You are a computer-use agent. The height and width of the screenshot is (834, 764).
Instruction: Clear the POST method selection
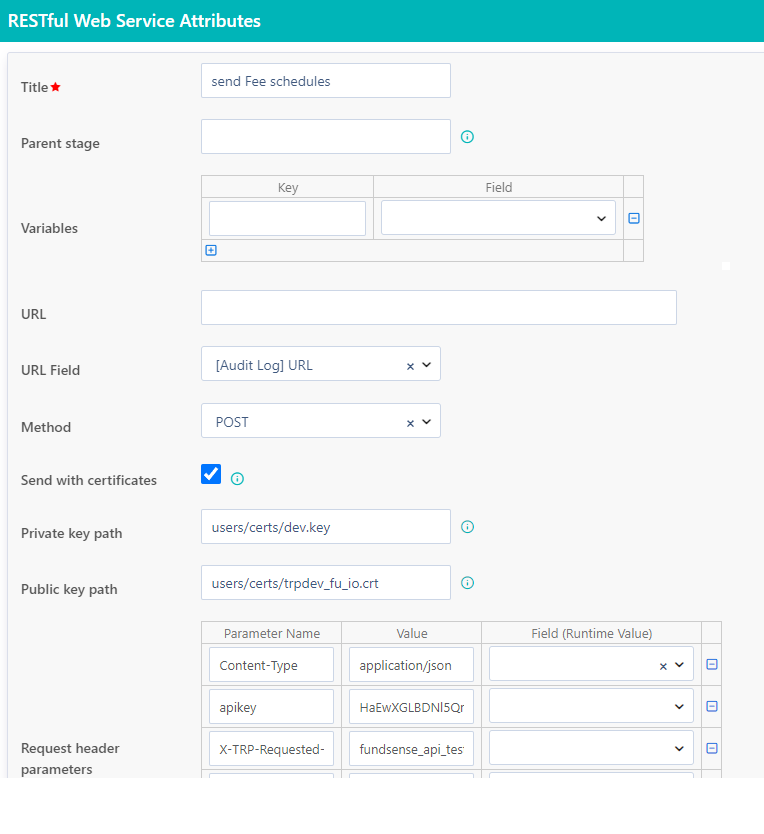click(410, 423)
